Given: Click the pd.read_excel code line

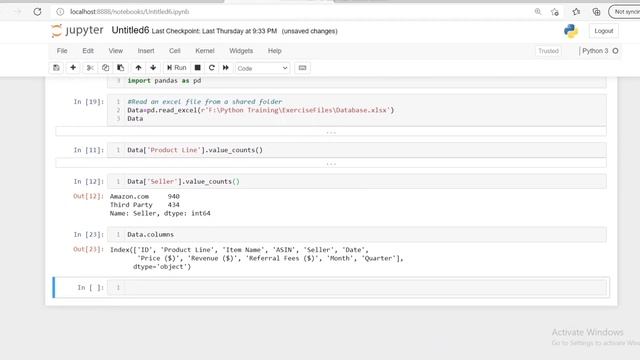Looking at the screenshot, I should (x=260, y=110).
